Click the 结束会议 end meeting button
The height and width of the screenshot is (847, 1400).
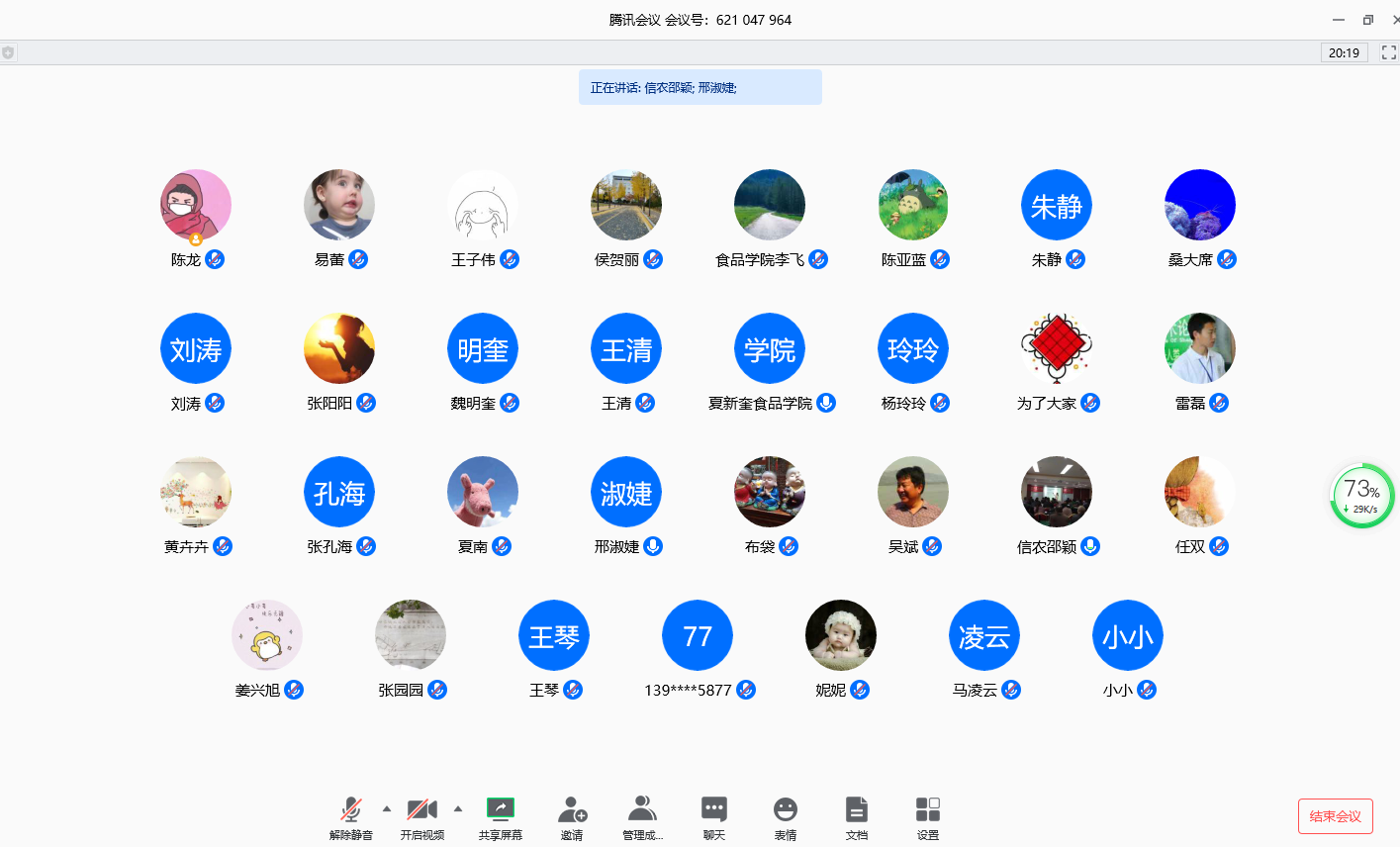pyautogui.click(x=1335, y=816)
